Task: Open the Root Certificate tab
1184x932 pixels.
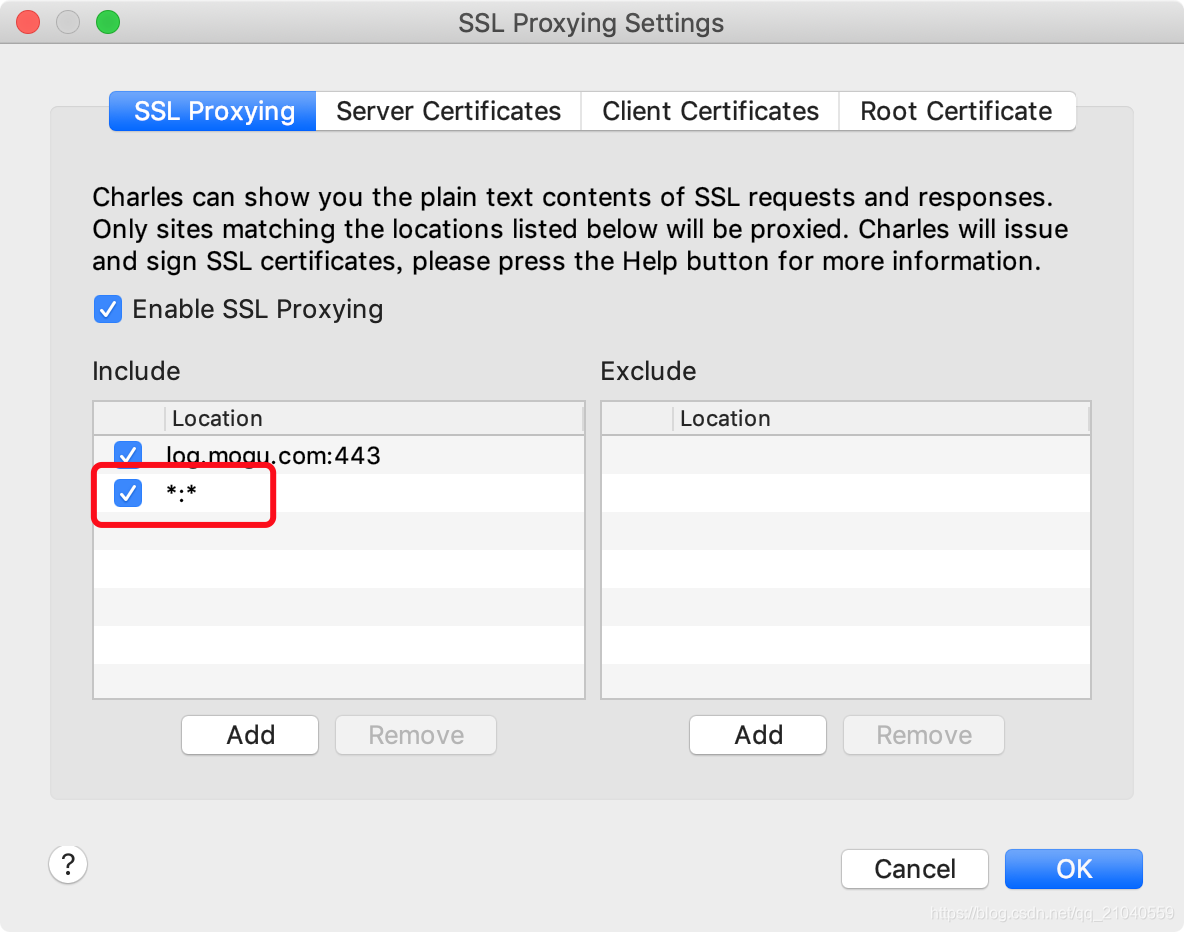Action: pos(957,111)
